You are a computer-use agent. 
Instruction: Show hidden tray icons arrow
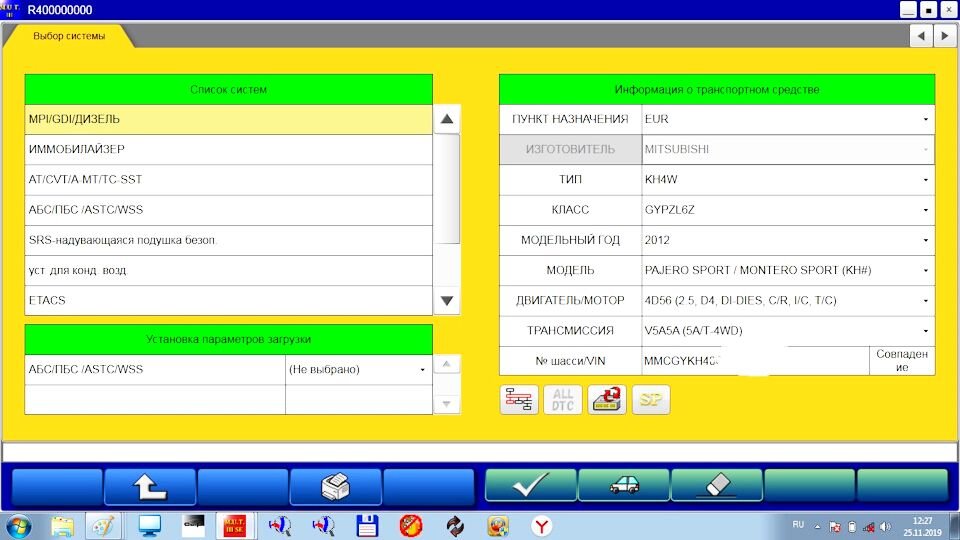[x=817, y=527]
